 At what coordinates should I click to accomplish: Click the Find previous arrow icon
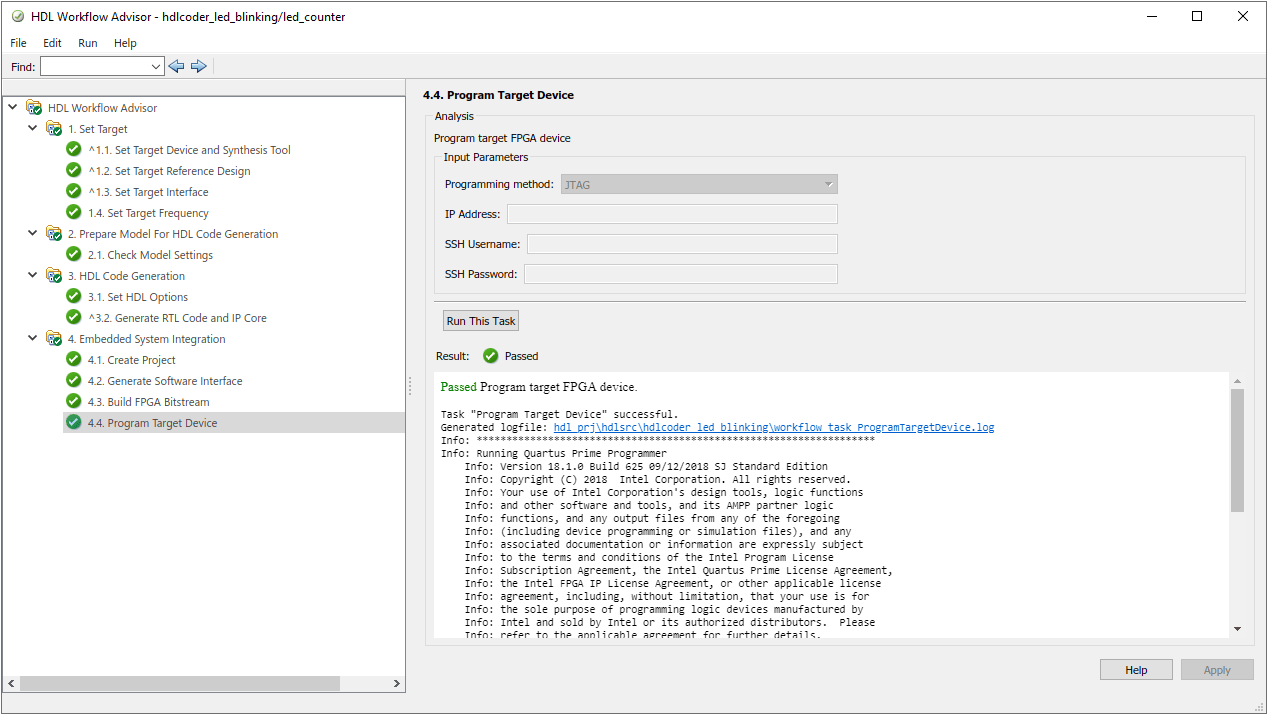point(177,66)
